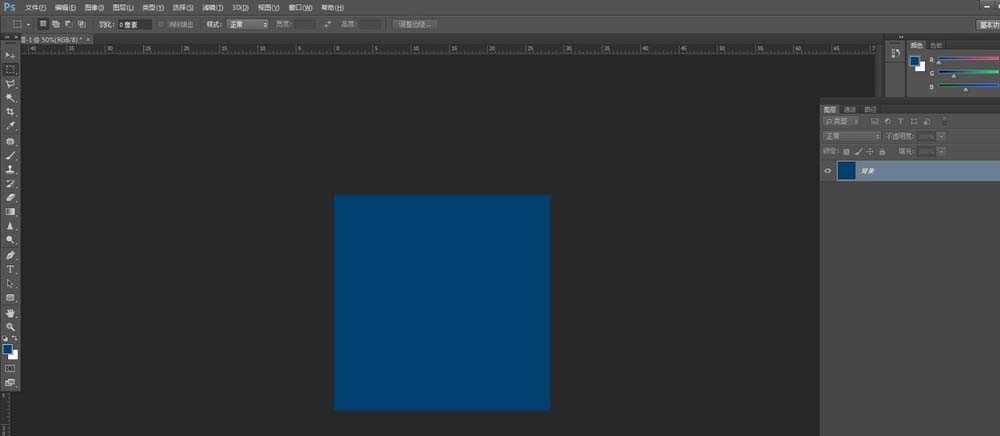Choose the Eraser tool

pos(11,198)
